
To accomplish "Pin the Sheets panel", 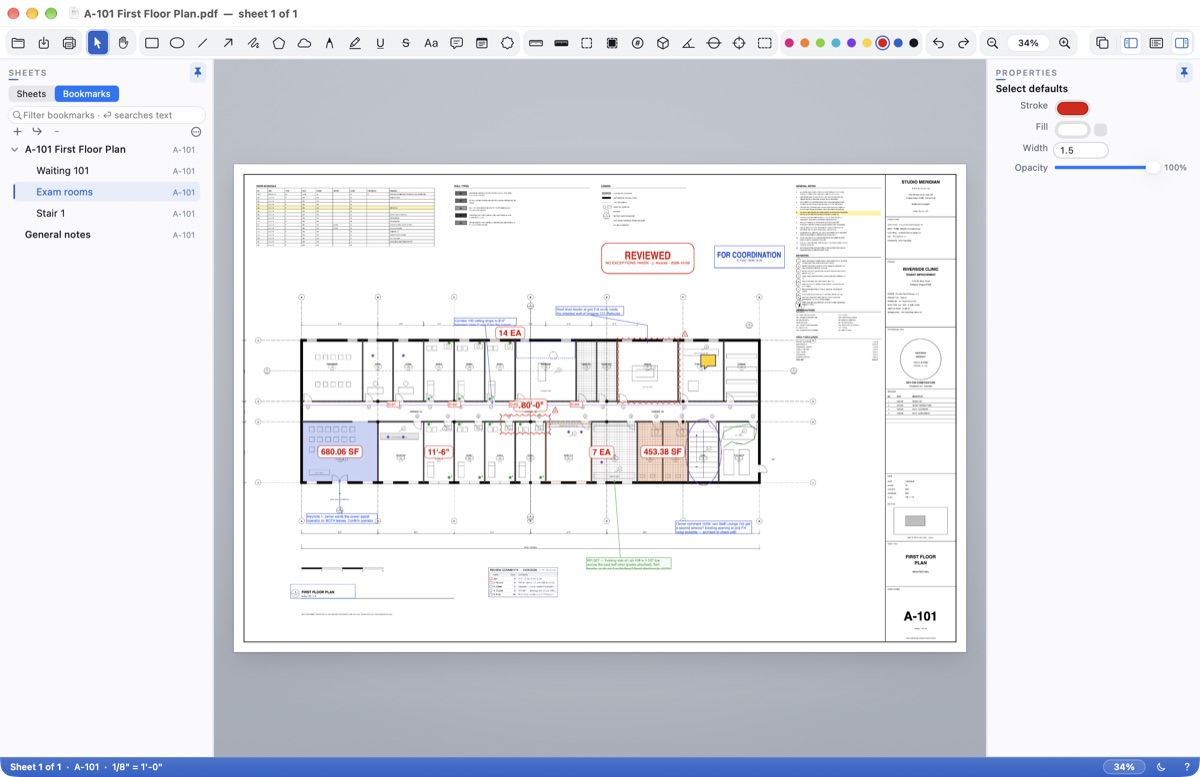I will (198, 73).
